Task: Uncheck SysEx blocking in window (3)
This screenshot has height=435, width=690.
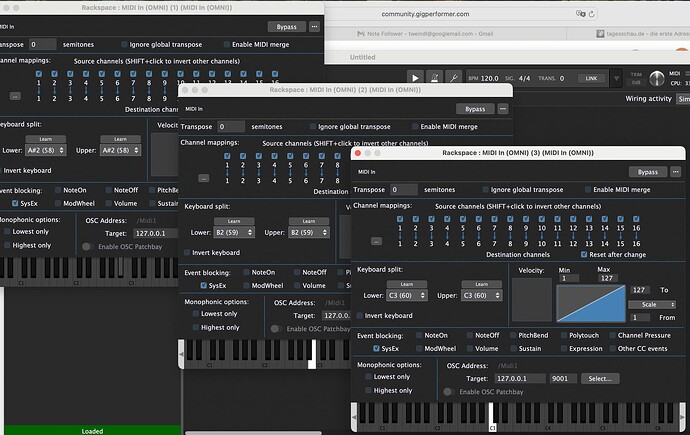Action: (376, 348)
